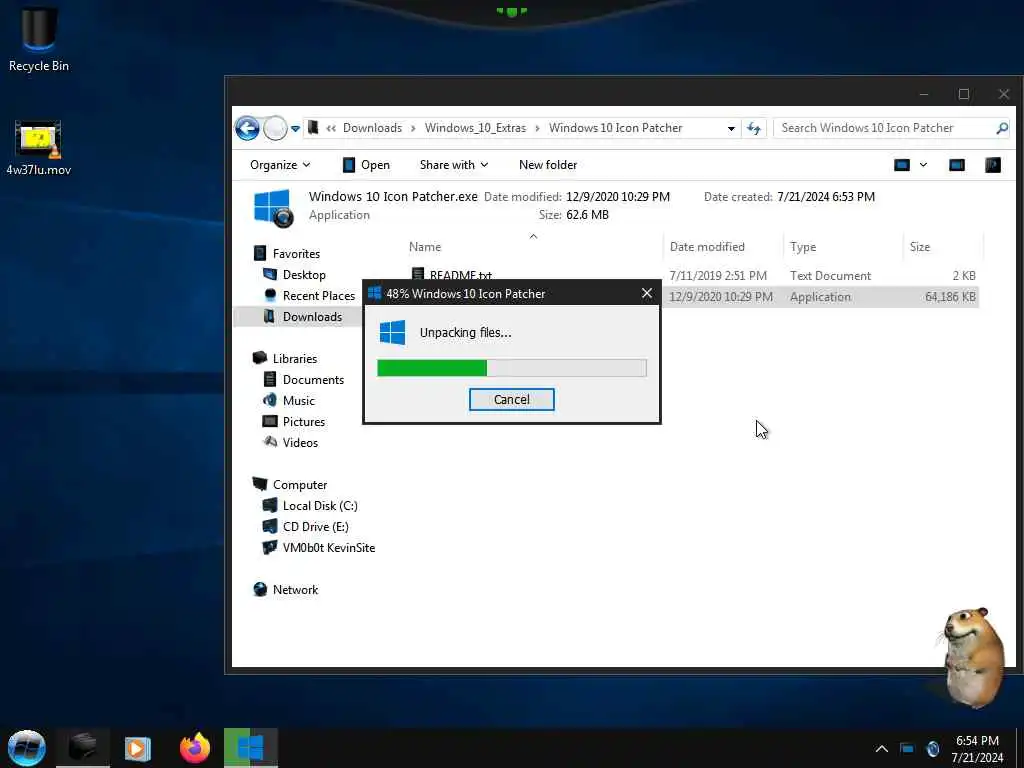This screenshot has height=768, width=1024.
Task: Open the Start menu orb
Action: (x=27, y=747)
